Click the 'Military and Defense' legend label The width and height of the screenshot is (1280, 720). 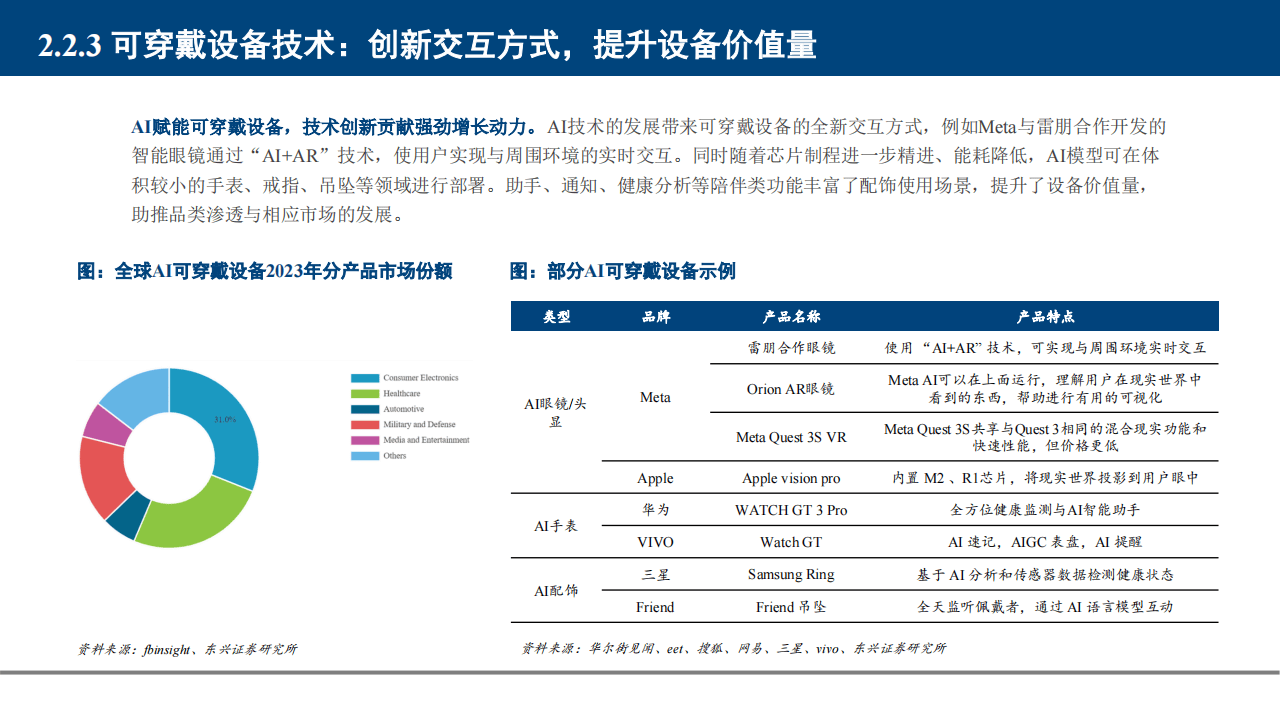[419, 425]
